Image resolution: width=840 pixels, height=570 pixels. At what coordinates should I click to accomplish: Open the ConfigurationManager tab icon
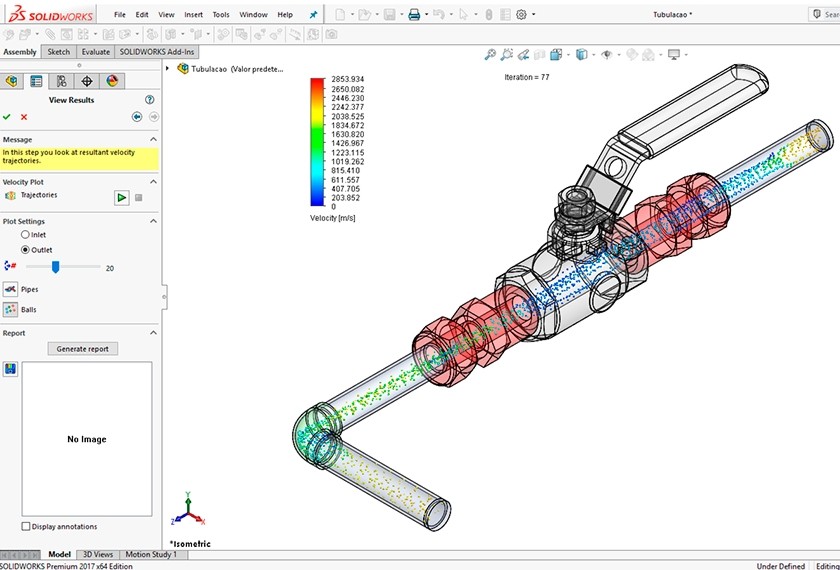click(61, 82)
